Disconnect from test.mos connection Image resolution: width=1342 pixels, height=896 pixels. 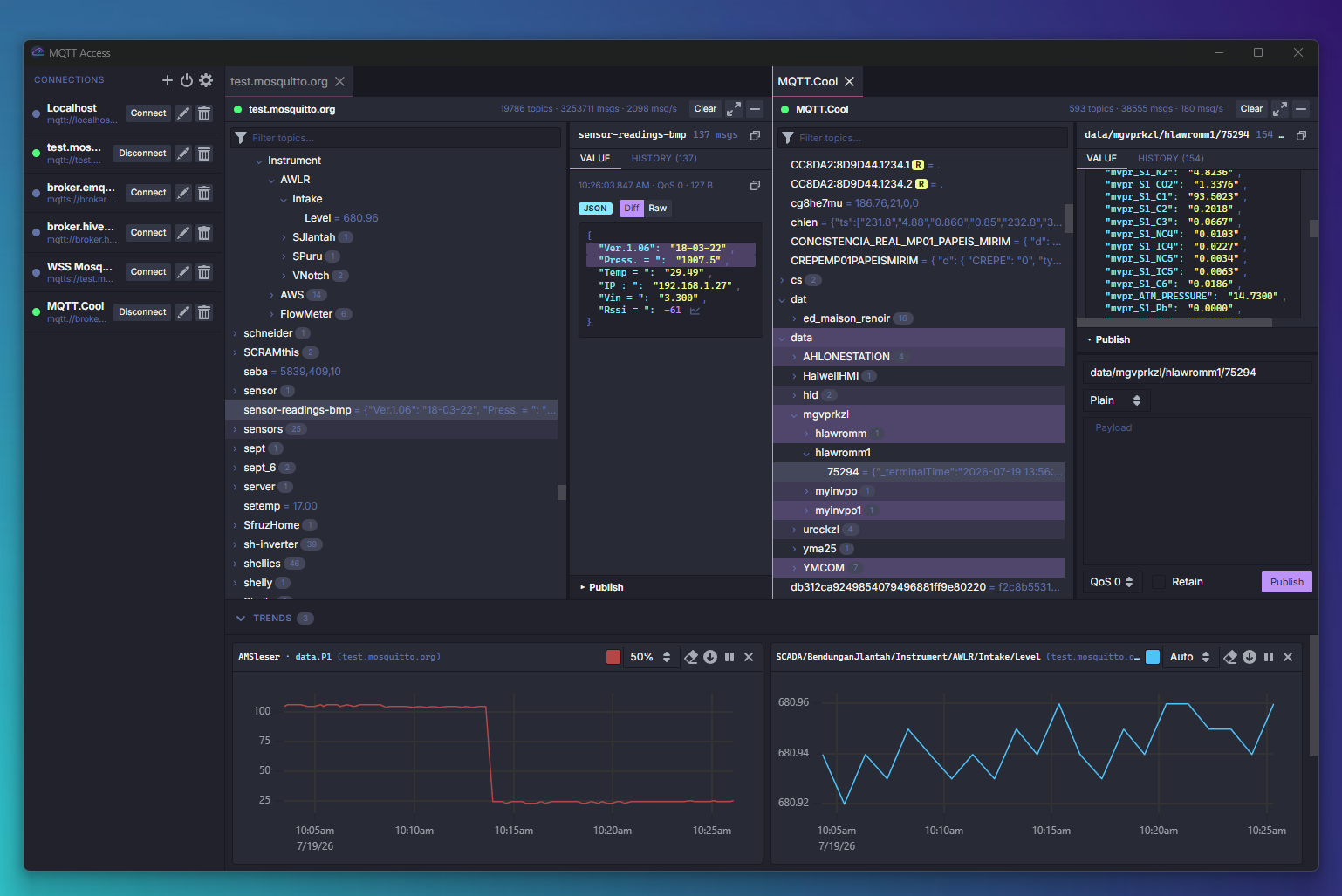(x=142, y=154)
